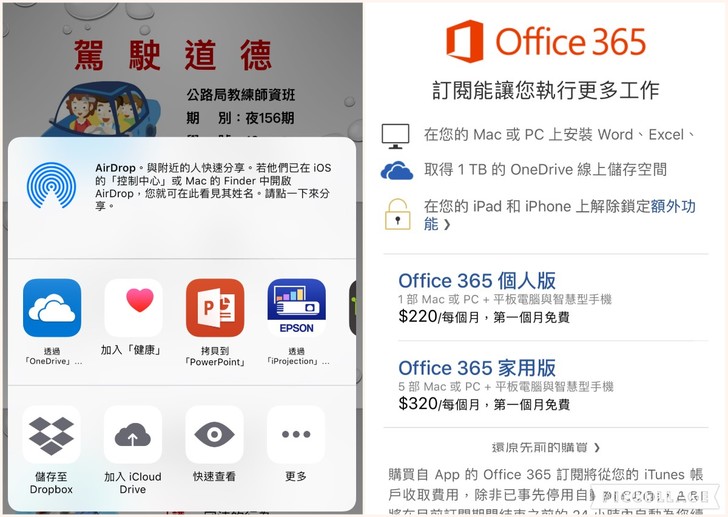
Task: Open More actions ellipsis button
Action: tap(296, 434)
